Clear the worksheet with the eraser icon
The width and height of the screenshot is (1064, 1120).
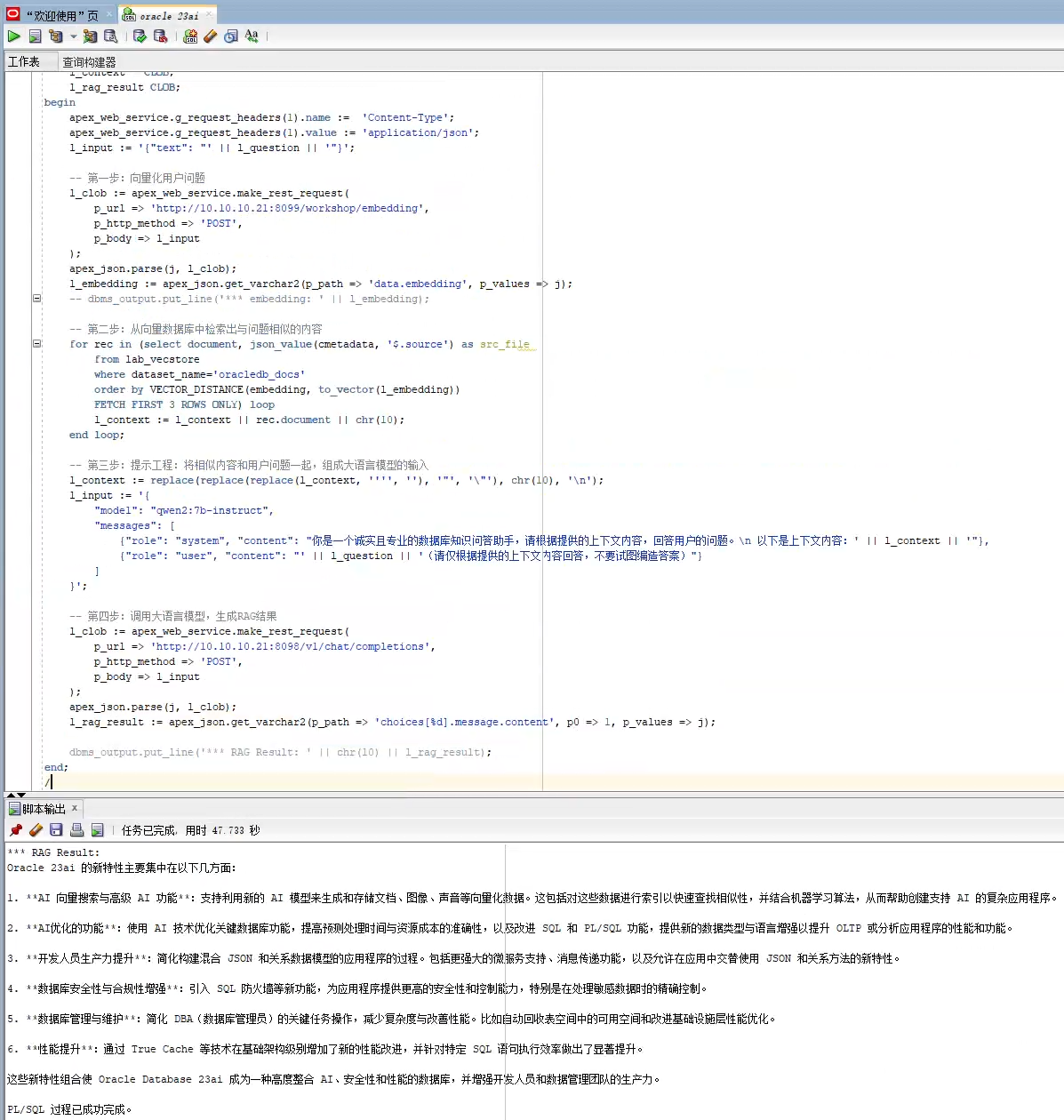211,36
